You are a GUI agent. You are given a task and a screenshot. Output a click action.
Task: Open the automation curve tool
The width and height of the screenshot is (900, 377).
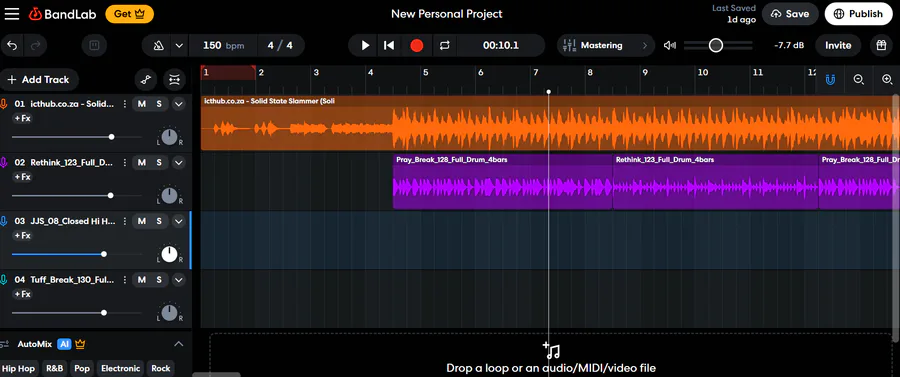pyautogui.click(x=146, y=80)
